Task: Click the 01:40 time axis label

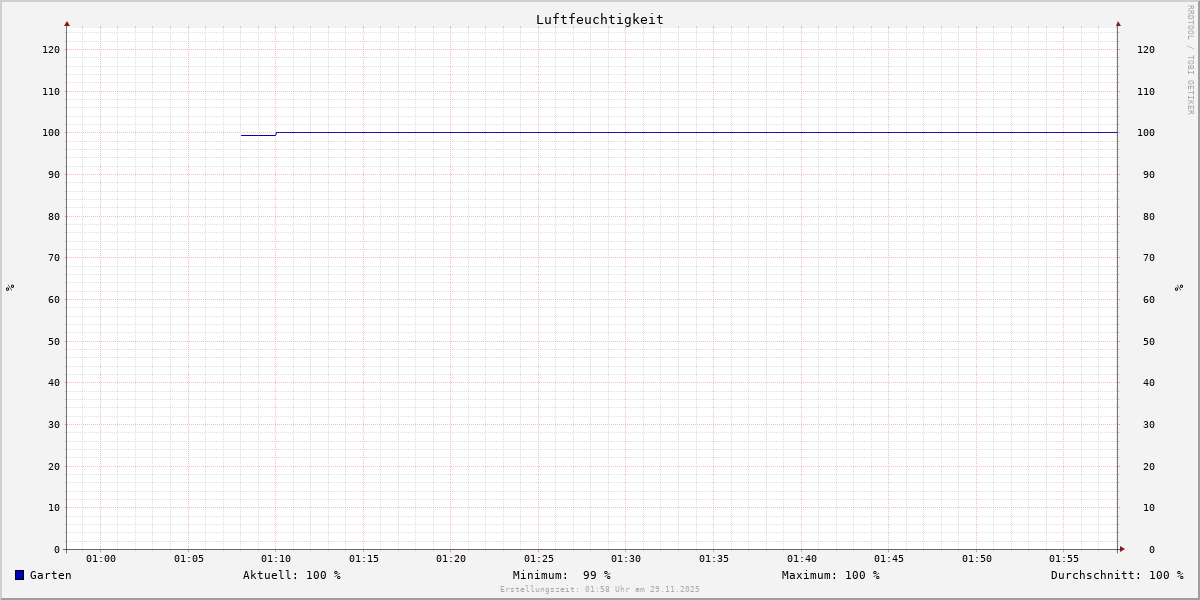Action: tap(802, 559)
